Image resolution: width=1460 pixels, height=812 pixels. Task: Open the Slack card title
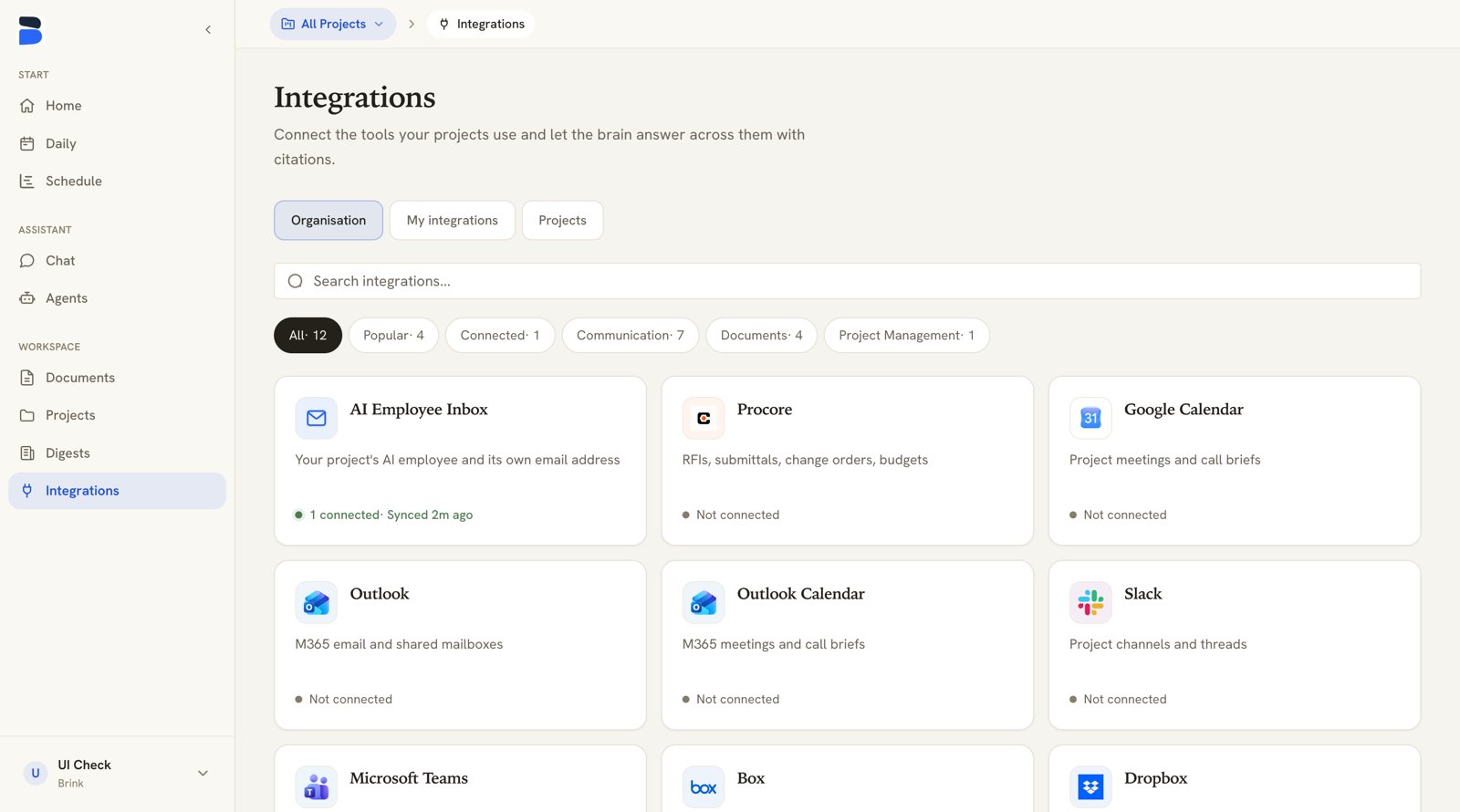[x=1142, y=594]
